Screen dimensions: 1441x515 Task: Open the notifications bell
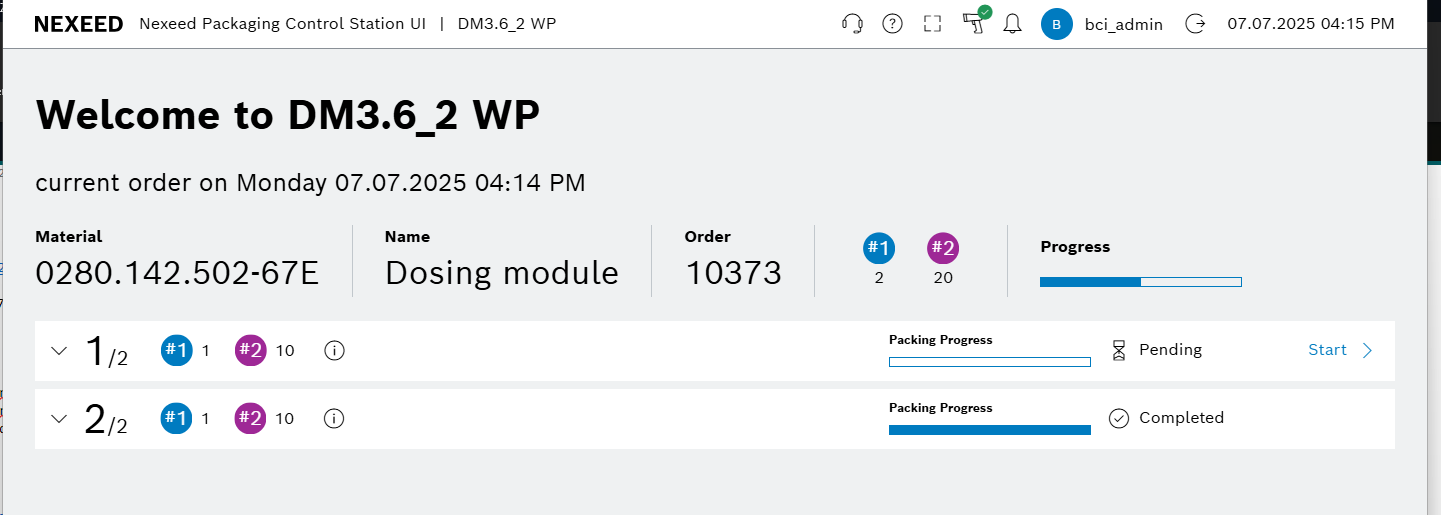tap(1012, 24)
